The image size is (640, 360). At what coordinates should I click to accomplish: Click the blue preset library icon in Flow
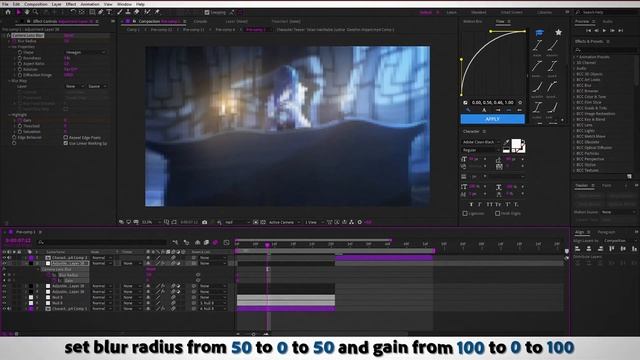(539, 32)
